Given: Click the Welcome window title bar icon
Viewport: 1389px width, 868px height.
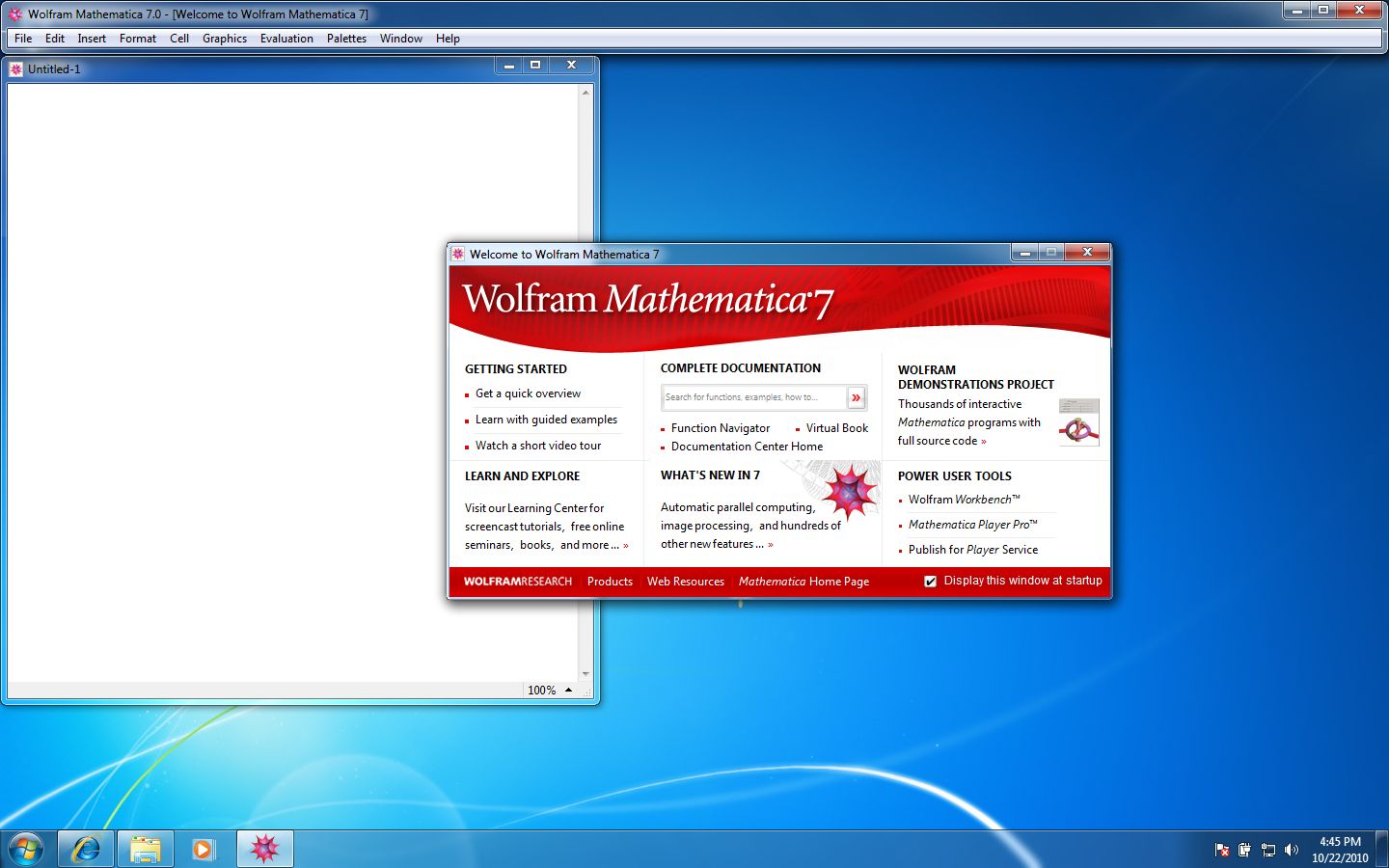Looking at the screenshot, I should [458, 254].
